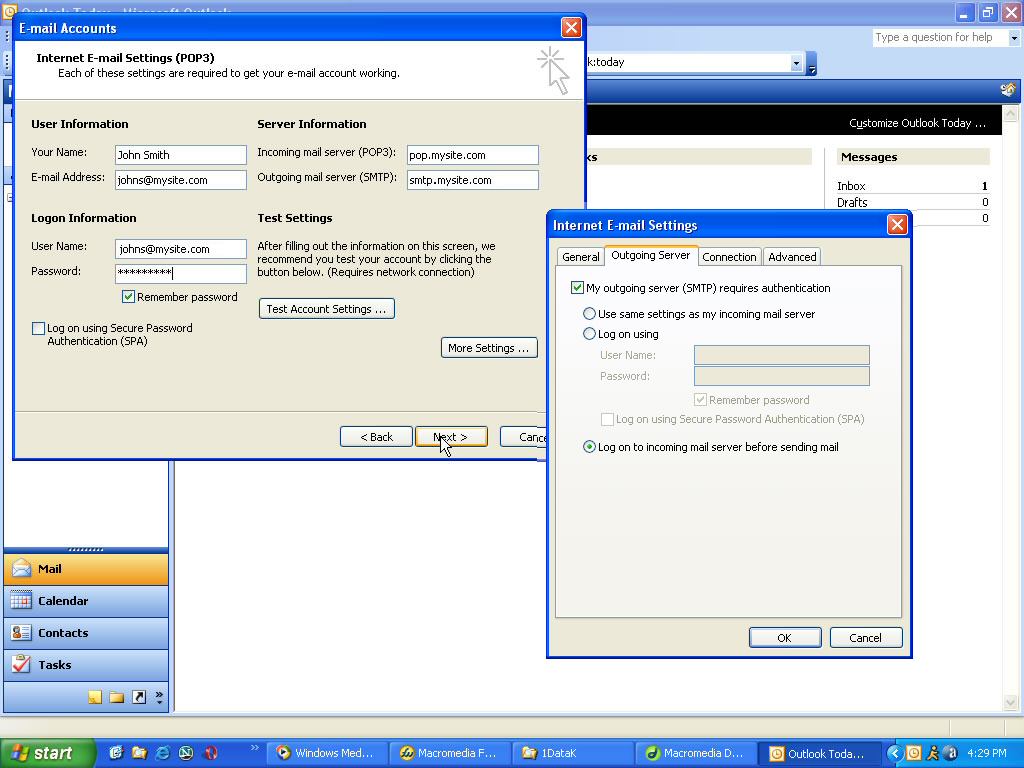Image resolution: width=1024 pixels, height=768 pixels.
Task: Expand the address bar dropdown arrow
Action: (796, 63)
